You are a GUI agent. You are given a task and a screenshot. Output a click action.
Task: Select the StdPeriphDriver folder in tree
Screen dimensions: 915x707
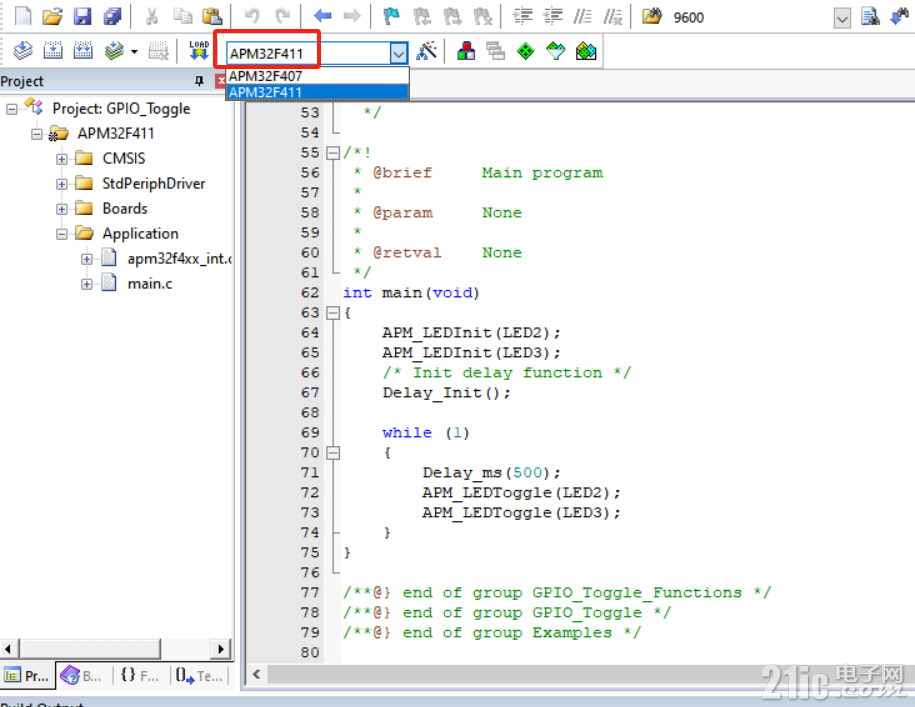tap(154, 183)
